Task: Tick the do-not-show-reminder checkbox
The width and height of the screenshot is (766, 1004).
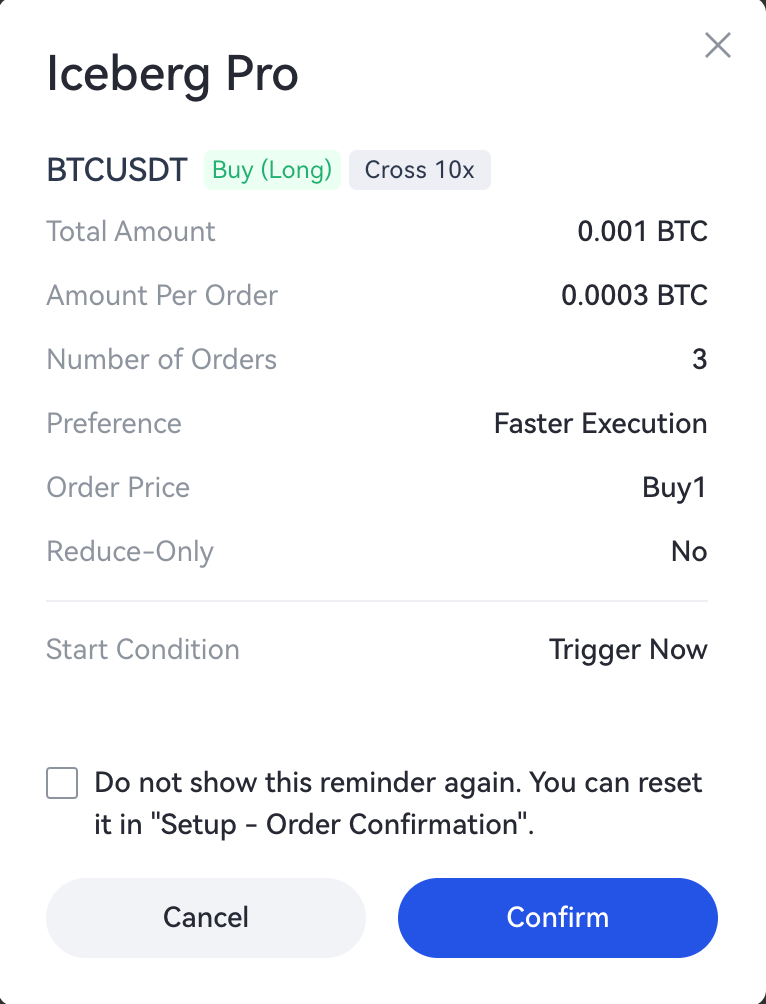Action: coord(62,783)
